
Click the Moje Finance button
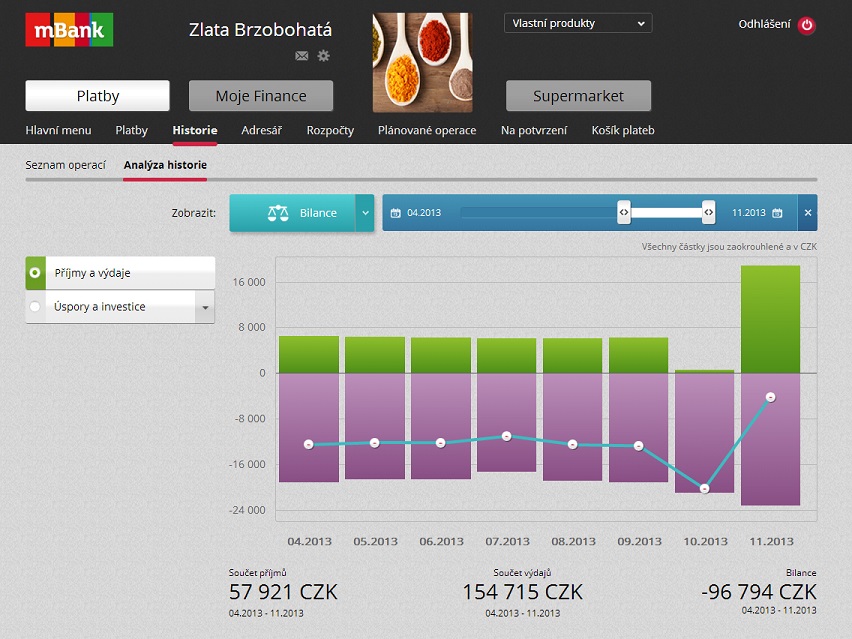(x=260, y=96)
